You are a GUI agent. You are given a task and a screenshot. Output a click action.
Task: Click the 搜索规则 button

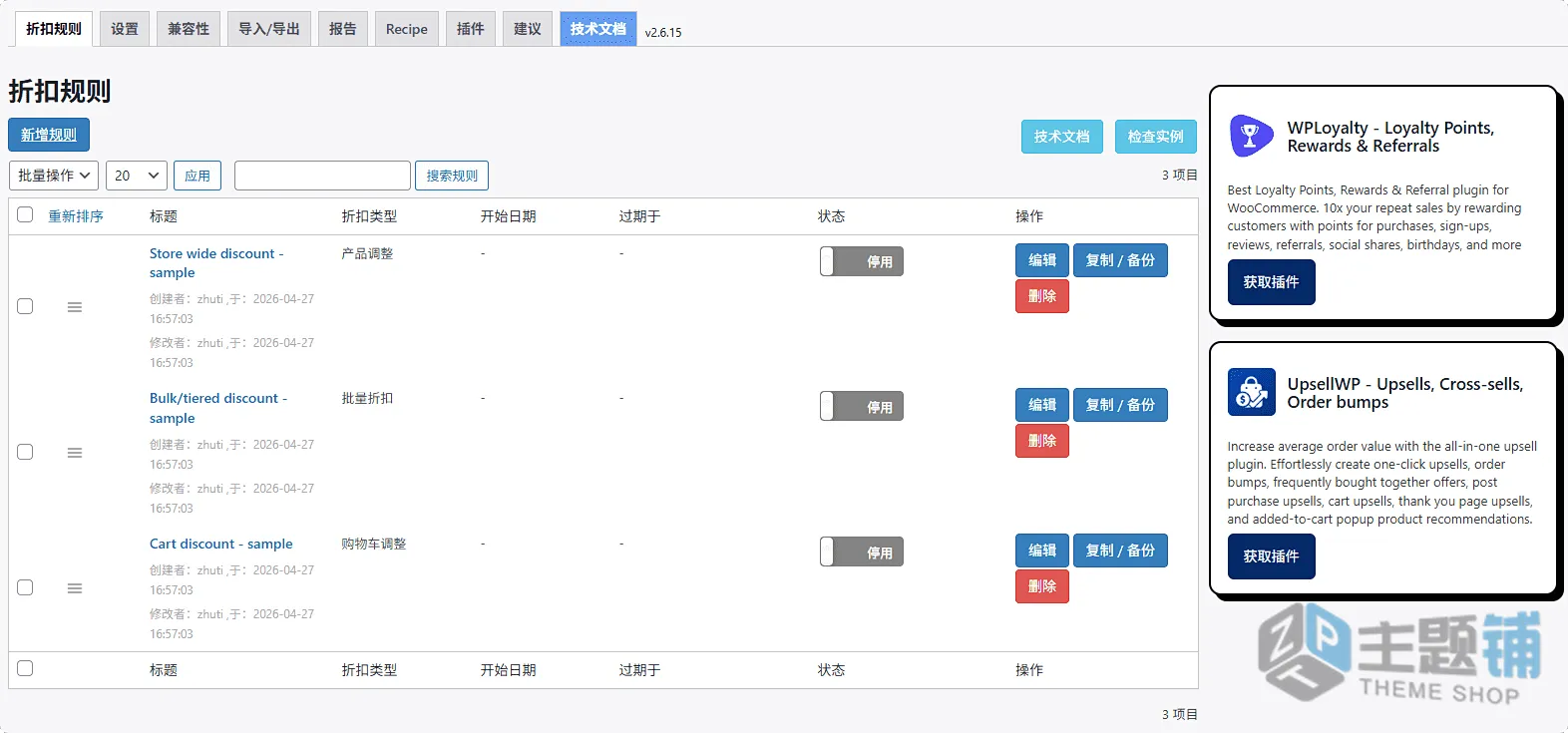click(x=452, y=176)
